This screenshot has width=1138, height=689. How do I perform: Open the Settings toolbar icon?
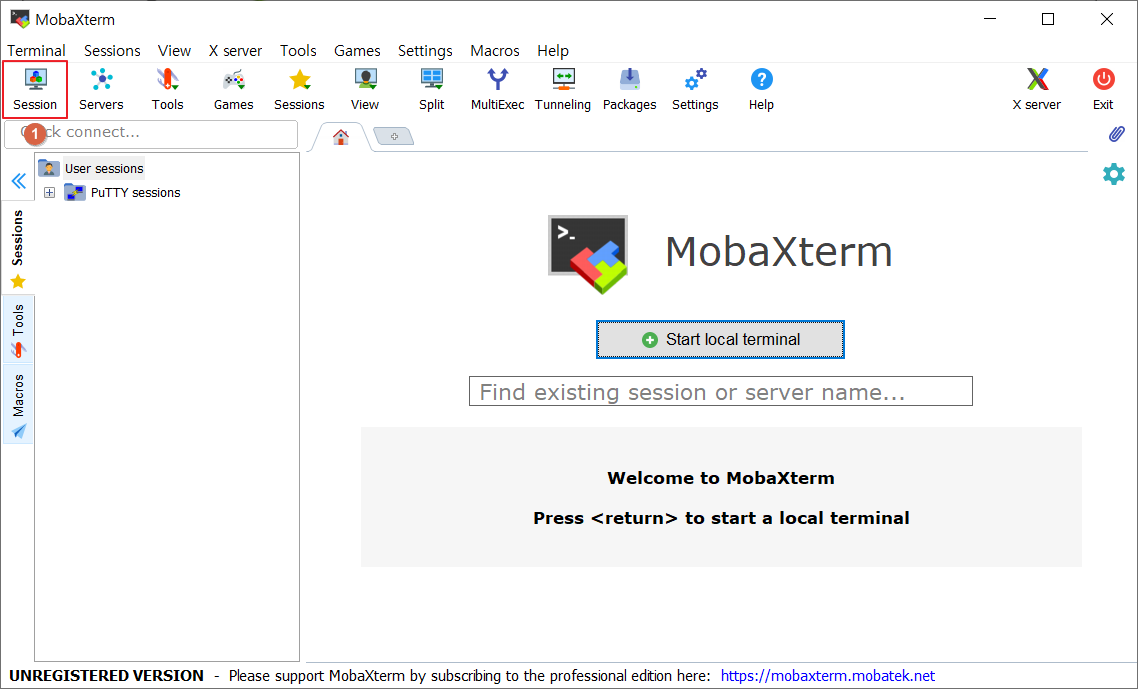click(x=695, y=89)
